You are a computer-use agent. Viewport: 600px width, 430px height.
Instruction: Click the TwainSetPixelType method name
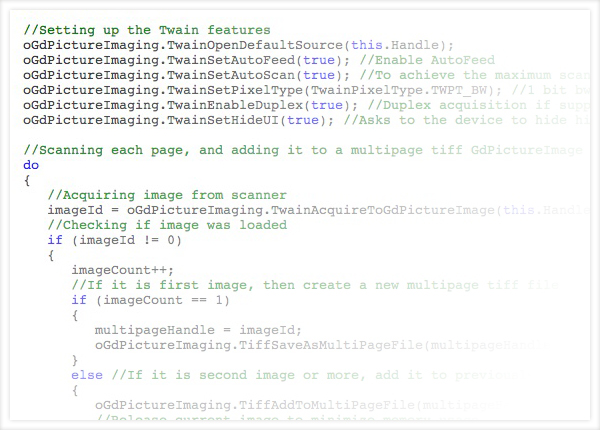(230, 90)
